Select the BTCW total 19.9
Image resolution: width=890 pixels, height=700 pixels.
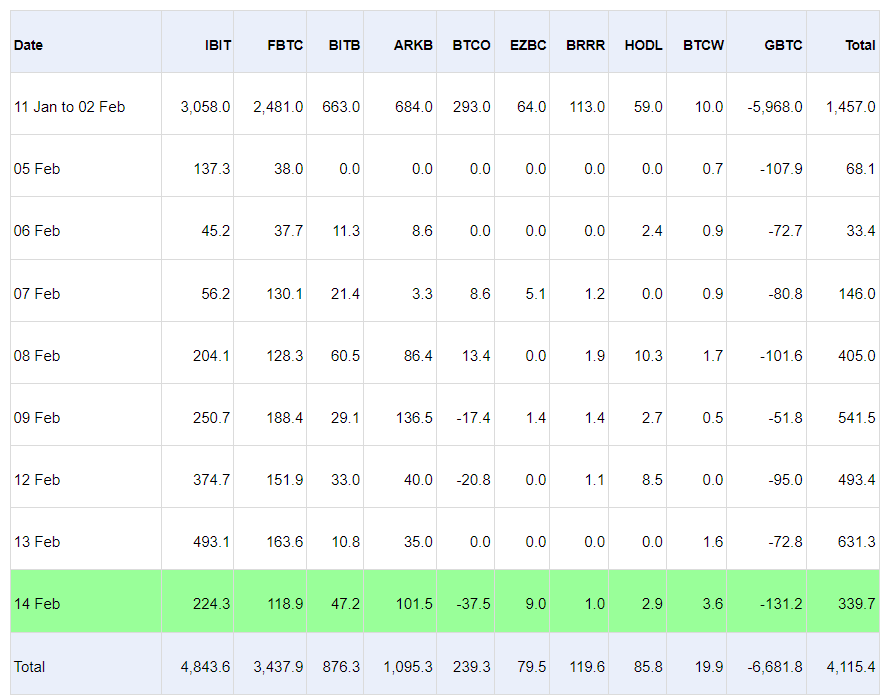709,667
